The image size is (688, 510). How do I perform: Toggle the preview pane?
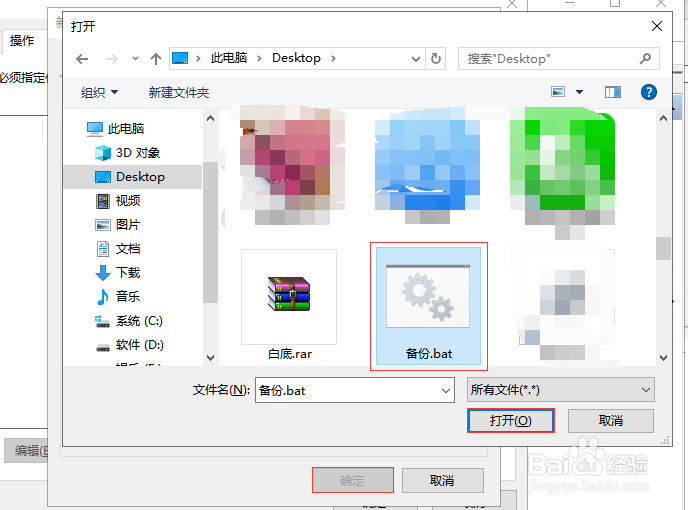pyautogui.click(x=613, y=92)
